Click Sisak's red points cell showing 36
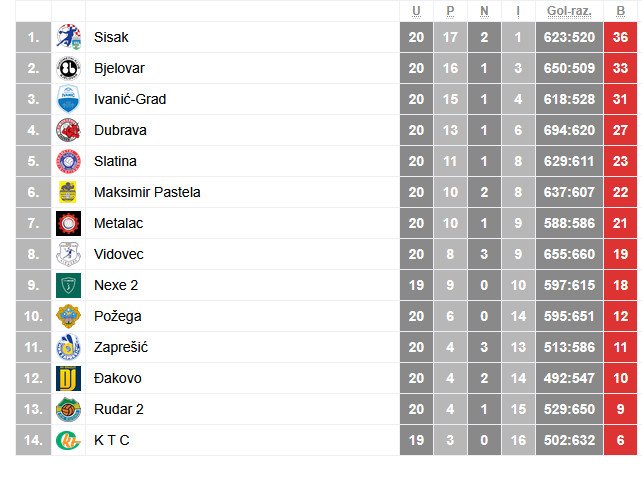This screenshot has height=478, width=642. [x=620, y=37]
